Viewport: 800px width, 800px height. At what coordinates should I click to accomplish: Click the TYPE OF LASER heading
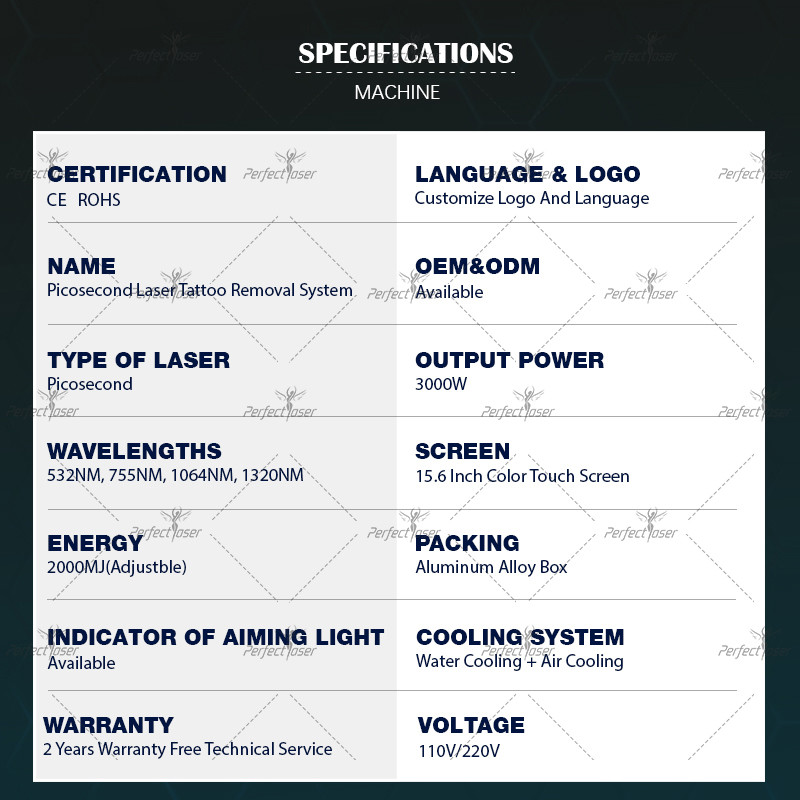point(138,360)
